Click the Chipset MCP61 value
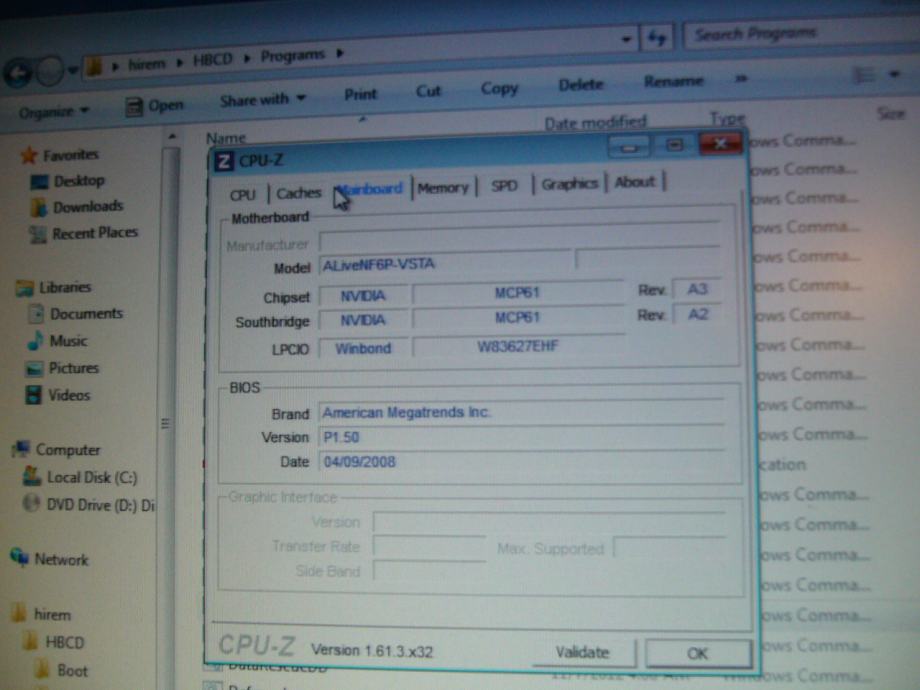This screenshot has width=920, height=690. coord(518,292)
